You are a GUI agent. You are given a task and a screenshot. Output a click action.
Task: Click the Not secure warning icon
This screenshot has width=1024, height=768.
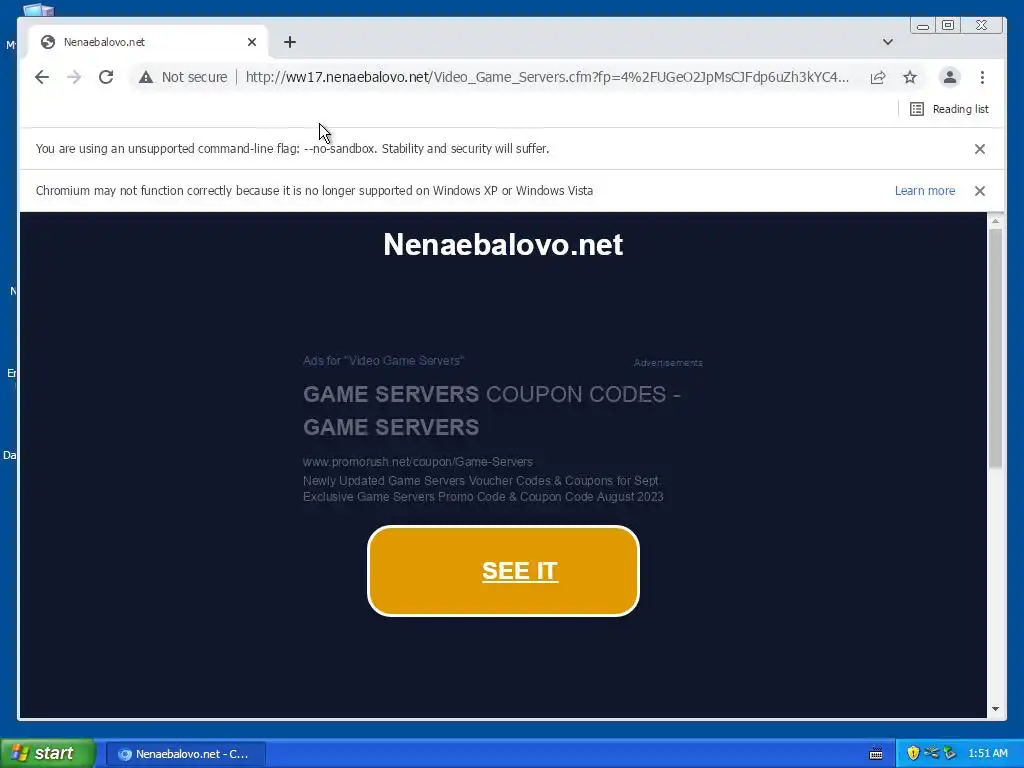click(x=146, y=77)
